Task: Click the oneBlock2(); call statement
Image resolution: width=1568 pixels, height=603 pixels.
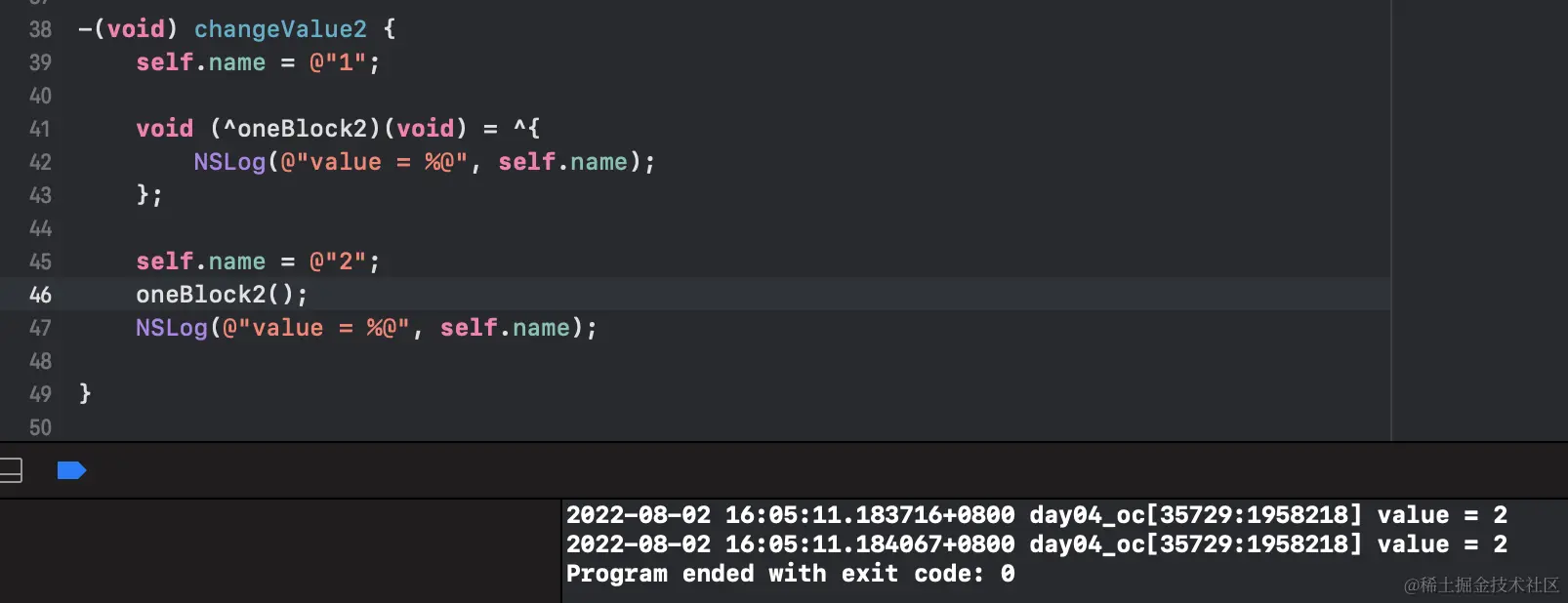Action: coord(222,295)
